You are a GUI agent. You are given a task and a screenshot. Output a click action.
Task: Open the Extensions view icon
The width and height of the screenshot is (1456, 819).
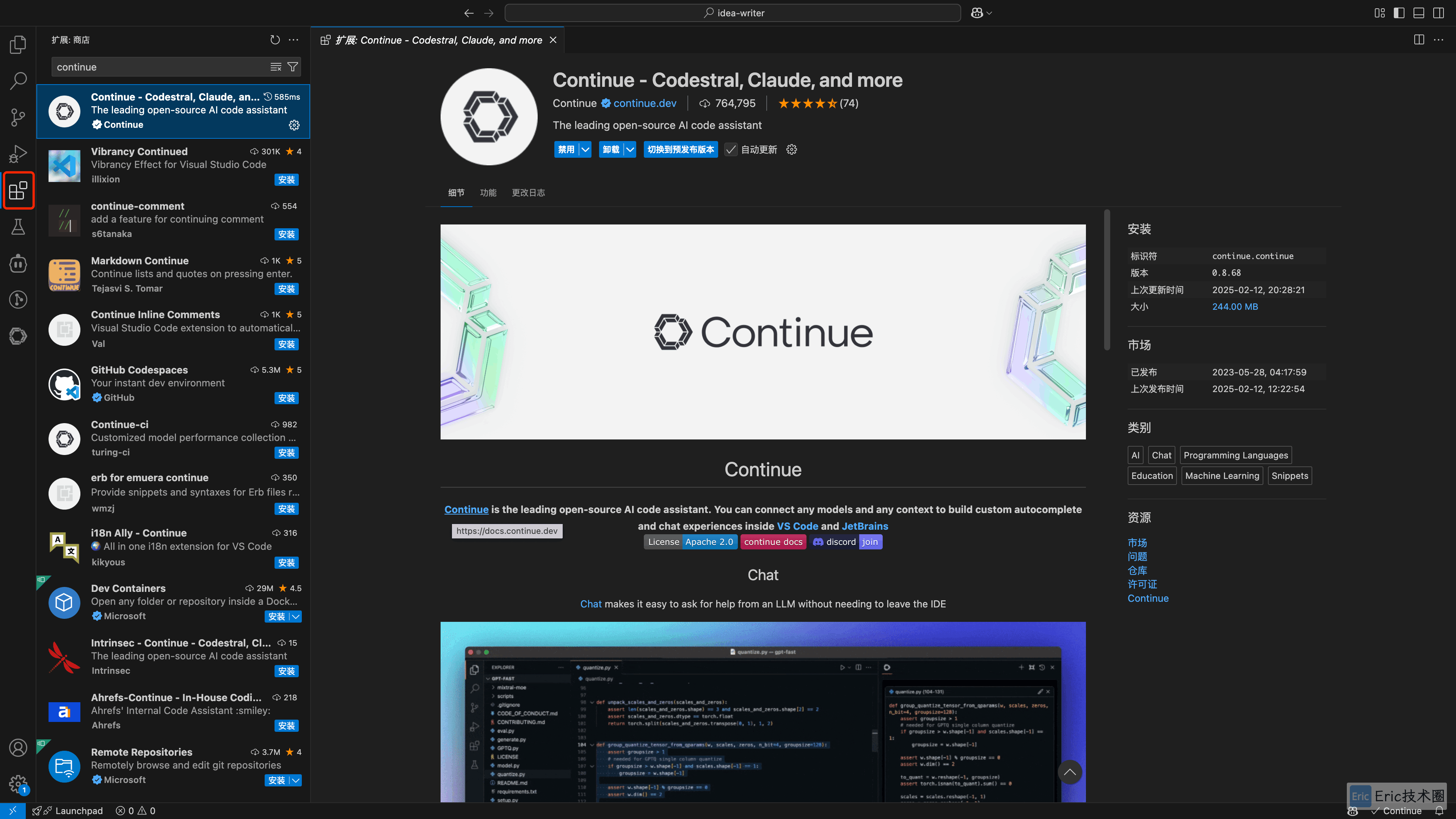[18, 190]
